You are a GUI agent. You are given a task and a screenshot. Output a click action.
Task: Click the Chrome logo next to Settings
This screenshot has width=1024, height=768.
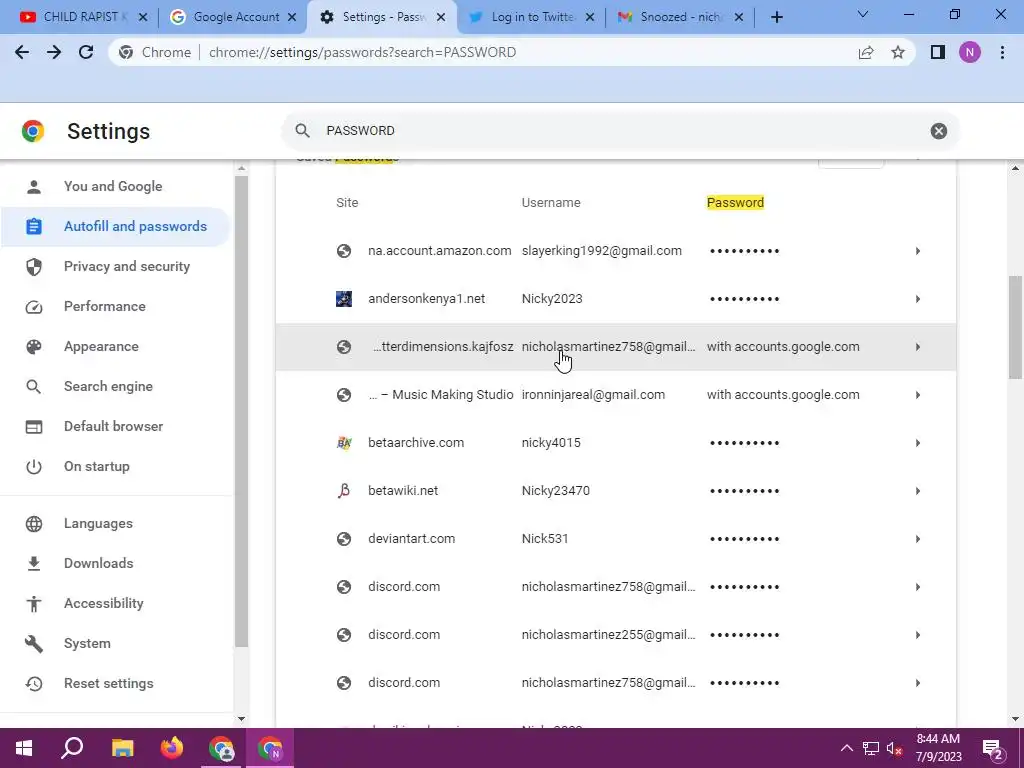[x=33, y=131]
